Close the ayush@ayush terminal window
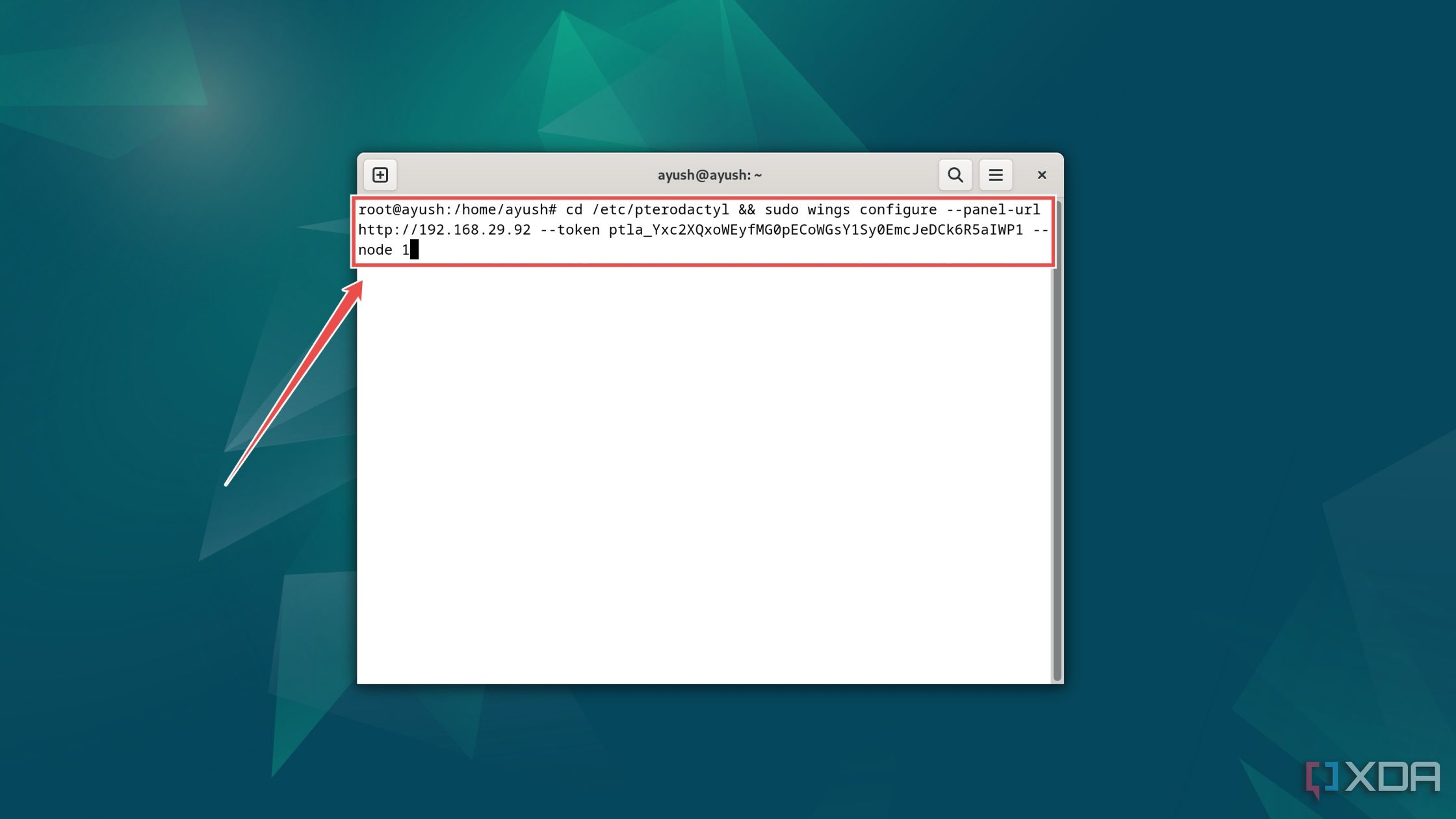This screenshot has height=819, width=1456. point(1041,175)
